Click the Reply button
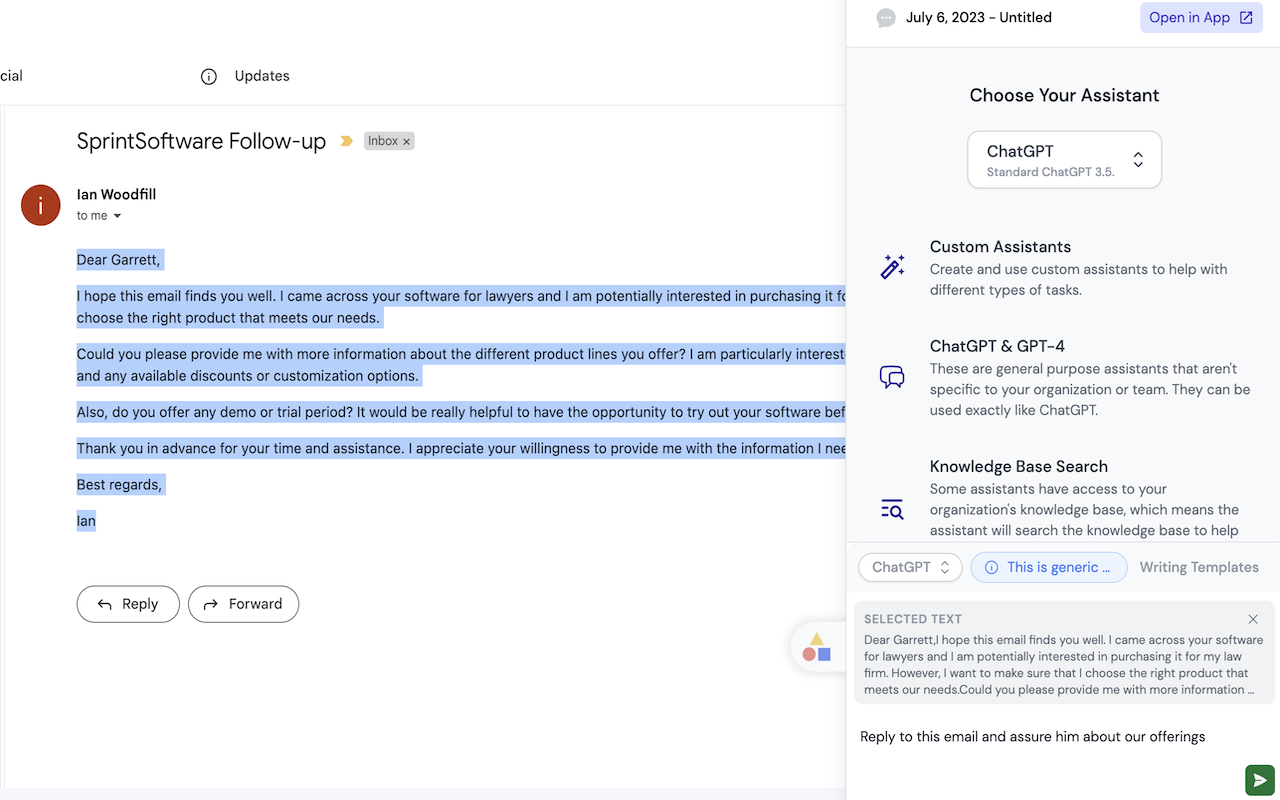This screenshot has width=1280, height=800. pyautogui.click(x=128, y=604)
